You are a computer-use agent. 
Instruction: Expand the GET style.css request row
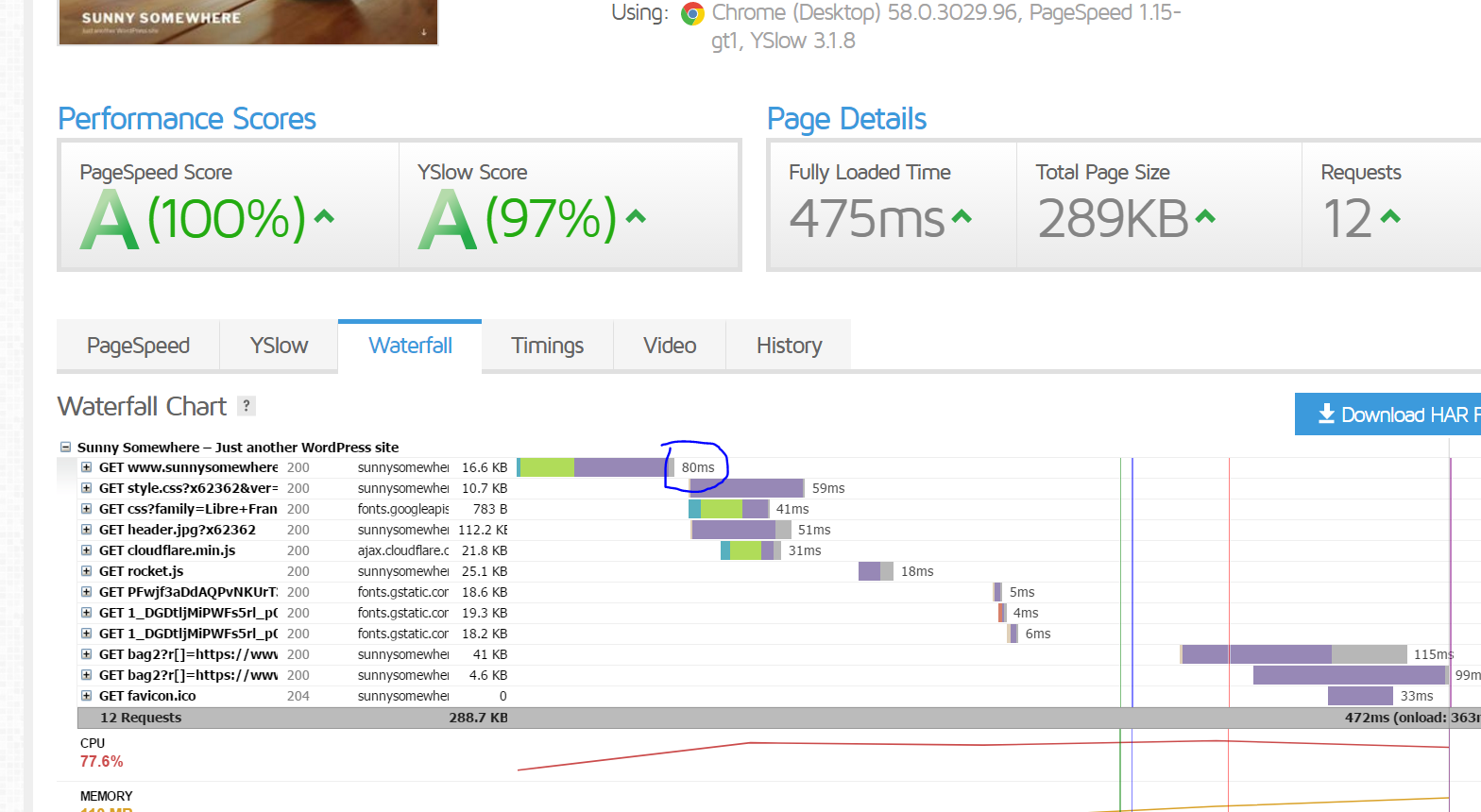point(86,488)
